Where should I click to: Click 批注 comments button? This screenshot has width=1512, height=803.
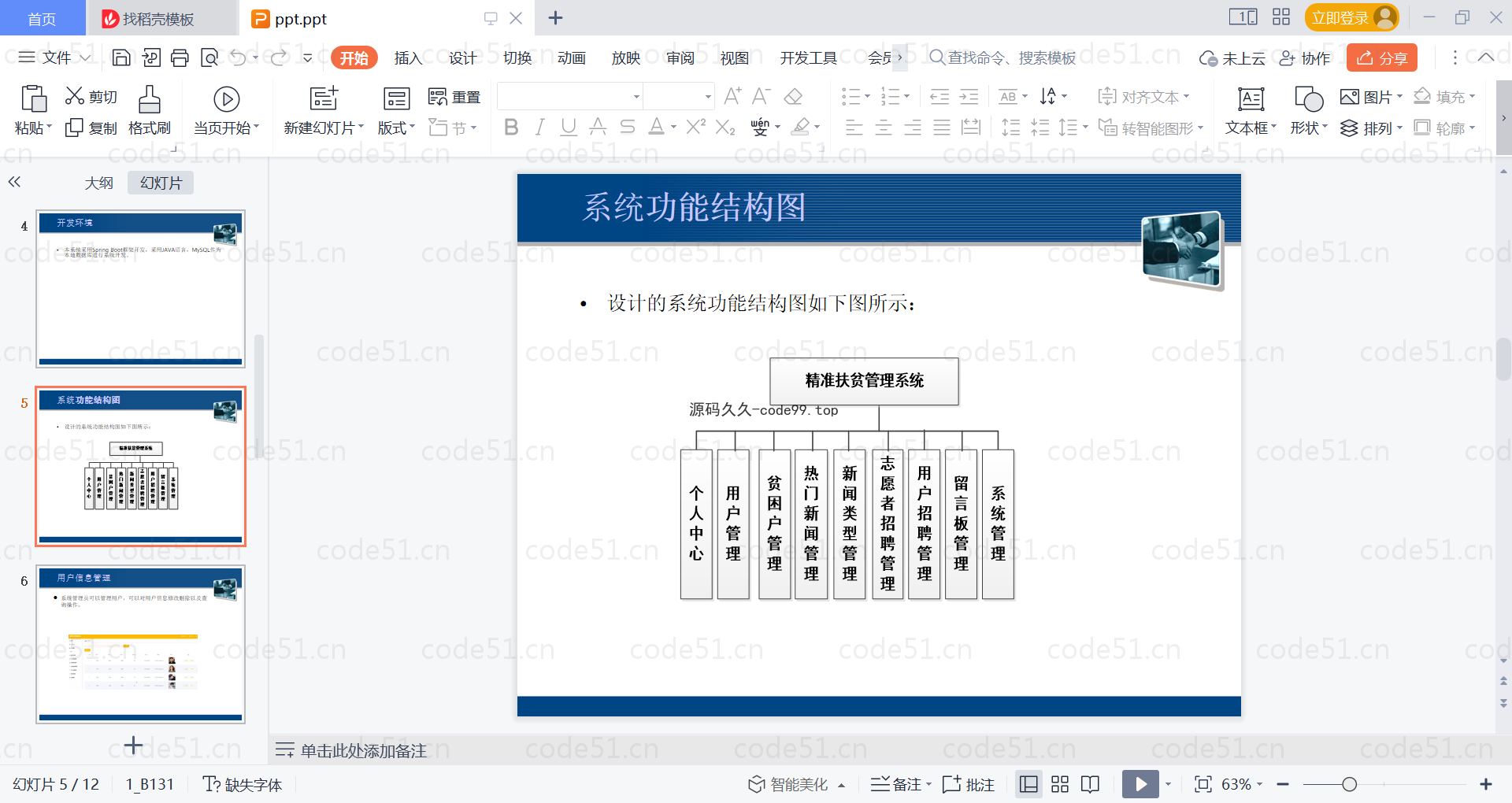tap(969, 784)
